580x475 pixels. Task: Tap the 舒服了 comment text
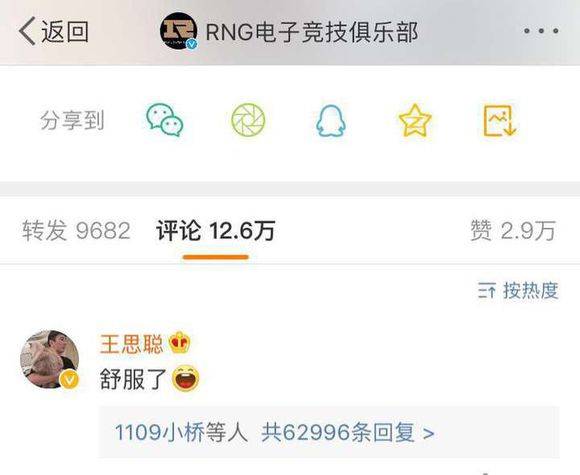pyautogui.click(x=133, y=379)
